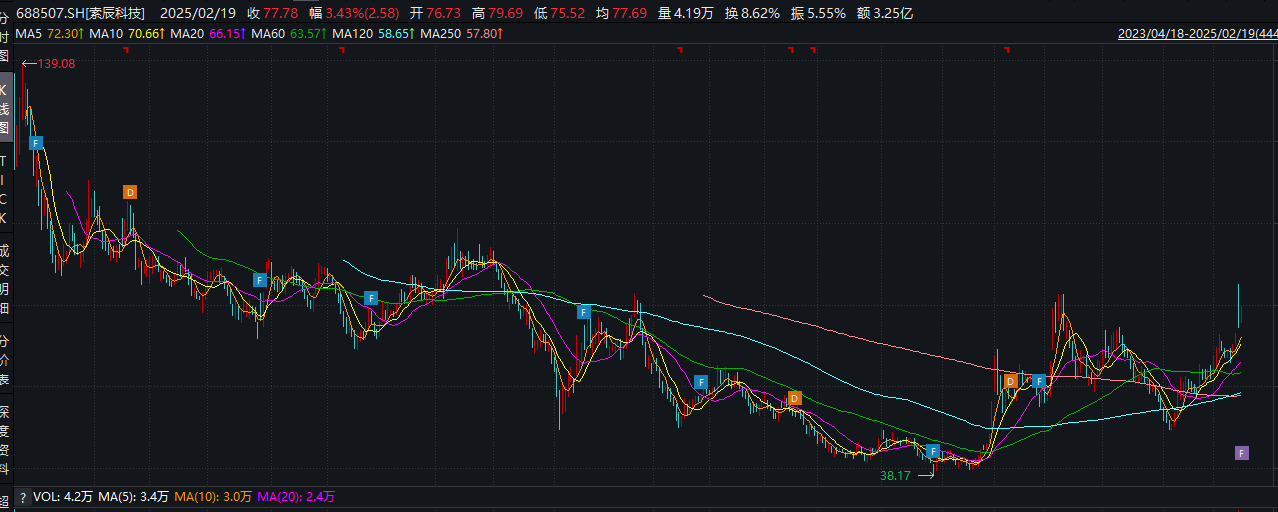
Task: Click the orange D marker nearest the purple F
Action: pyautogui.click(x=1011, y=381)
